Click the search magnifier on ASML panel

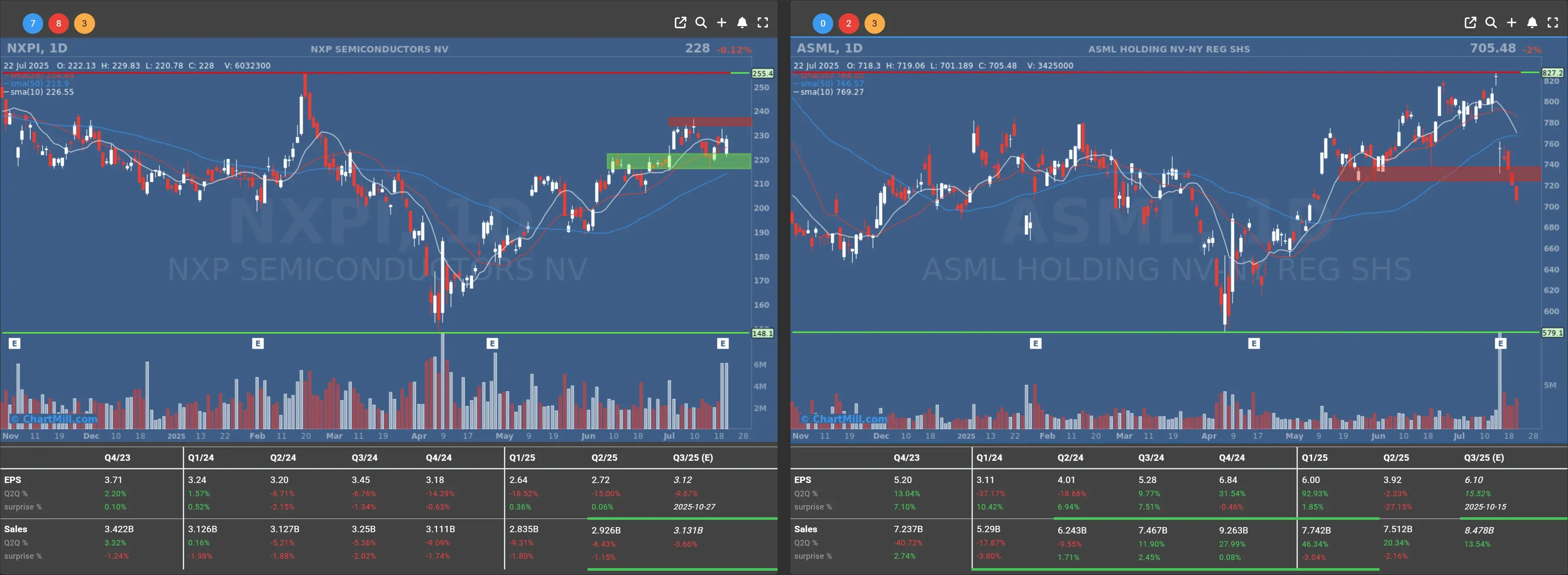[x=1490, y=23]
